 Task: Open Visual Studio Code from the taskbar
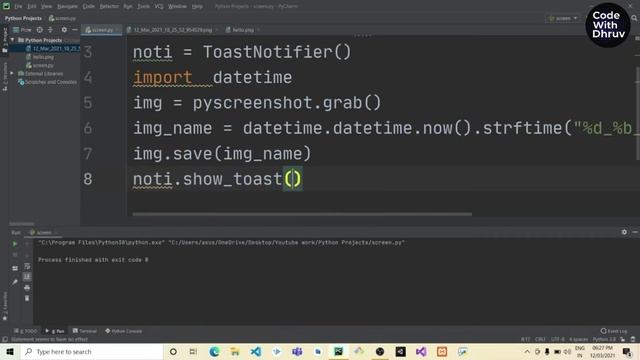256,352
